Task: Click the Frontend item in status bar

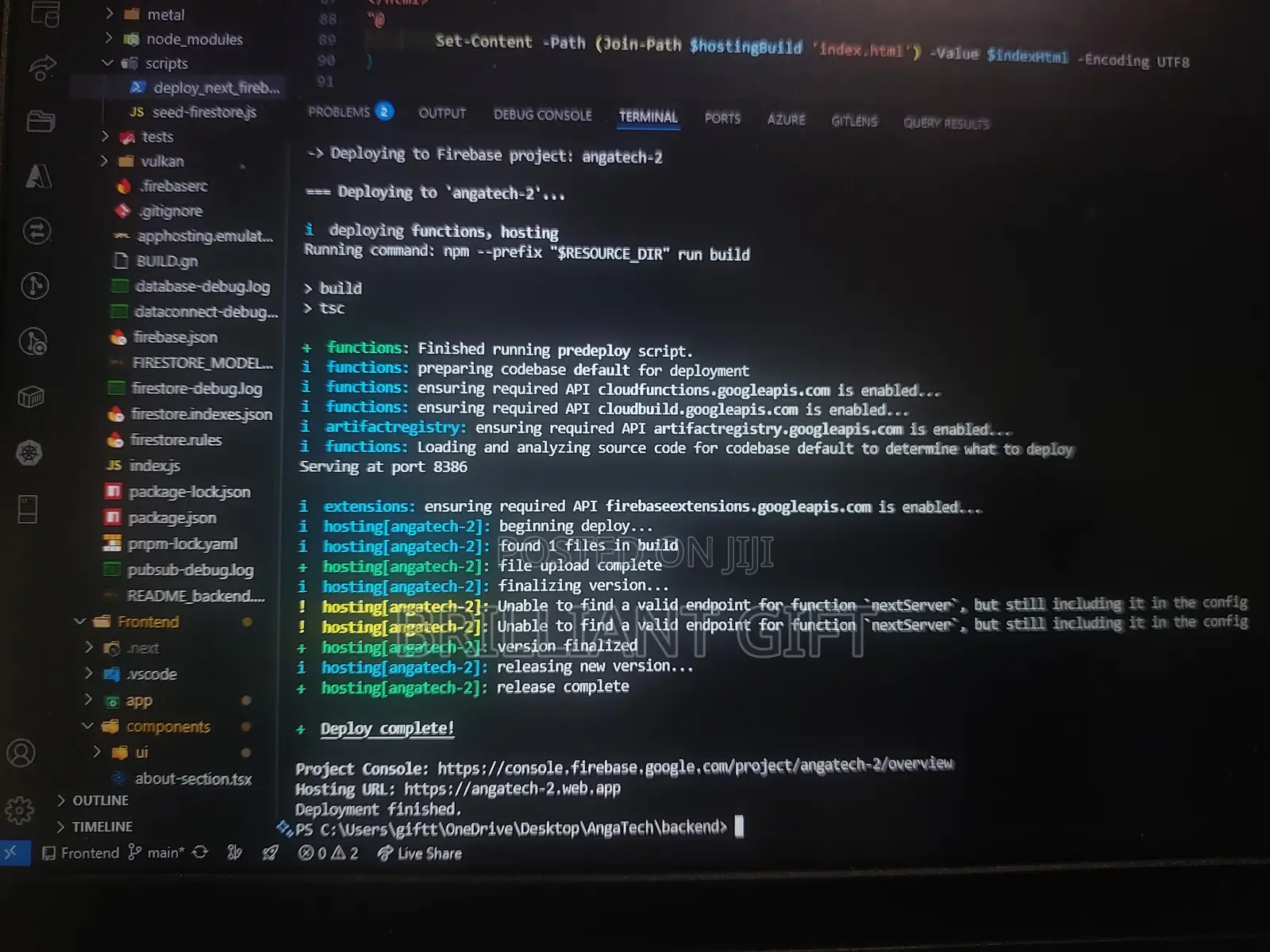Action: 80,853
